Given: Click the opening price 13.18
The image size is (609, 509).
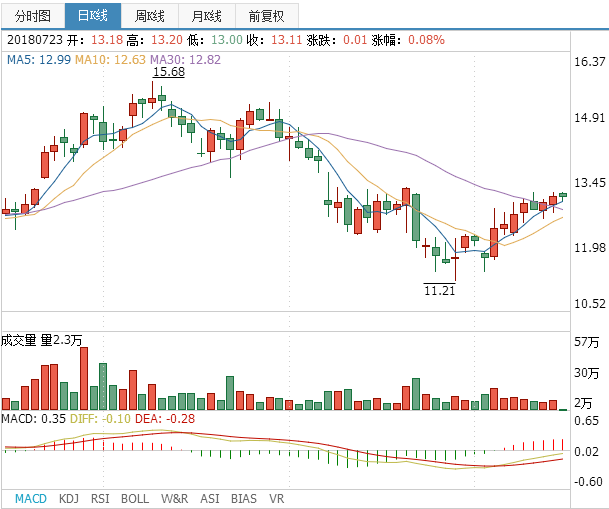Looking at the screenshot, I should coord(107,40).
